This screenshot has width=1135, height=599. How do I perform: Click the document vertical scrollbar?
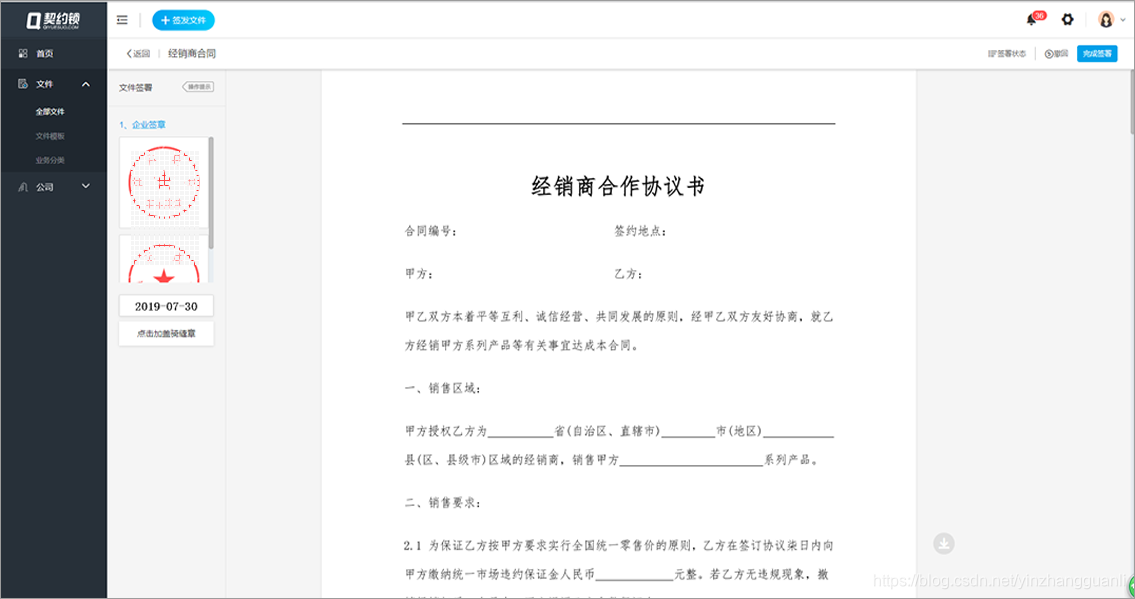1131,101
